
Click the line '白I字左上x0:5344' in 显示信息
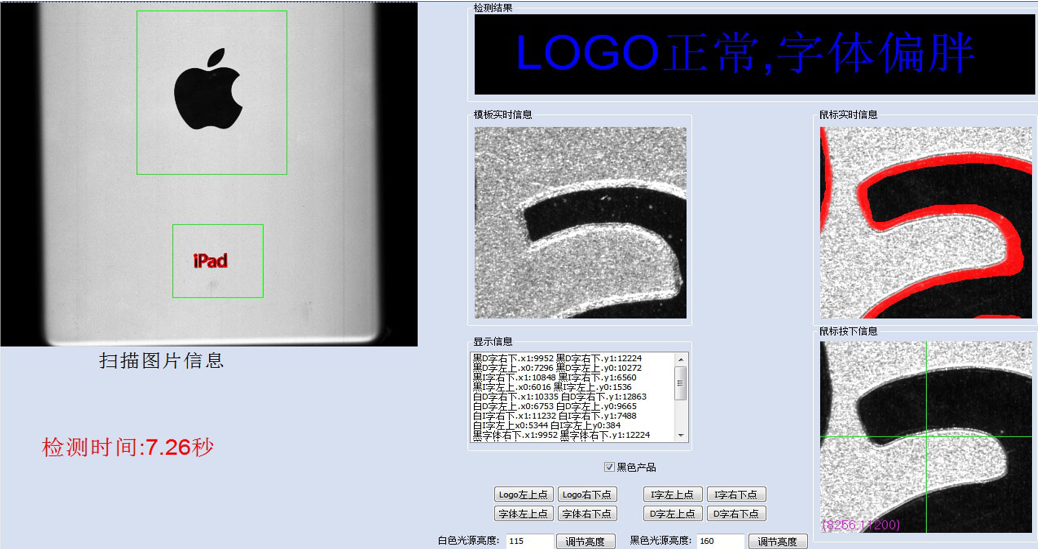coord(547,425)
